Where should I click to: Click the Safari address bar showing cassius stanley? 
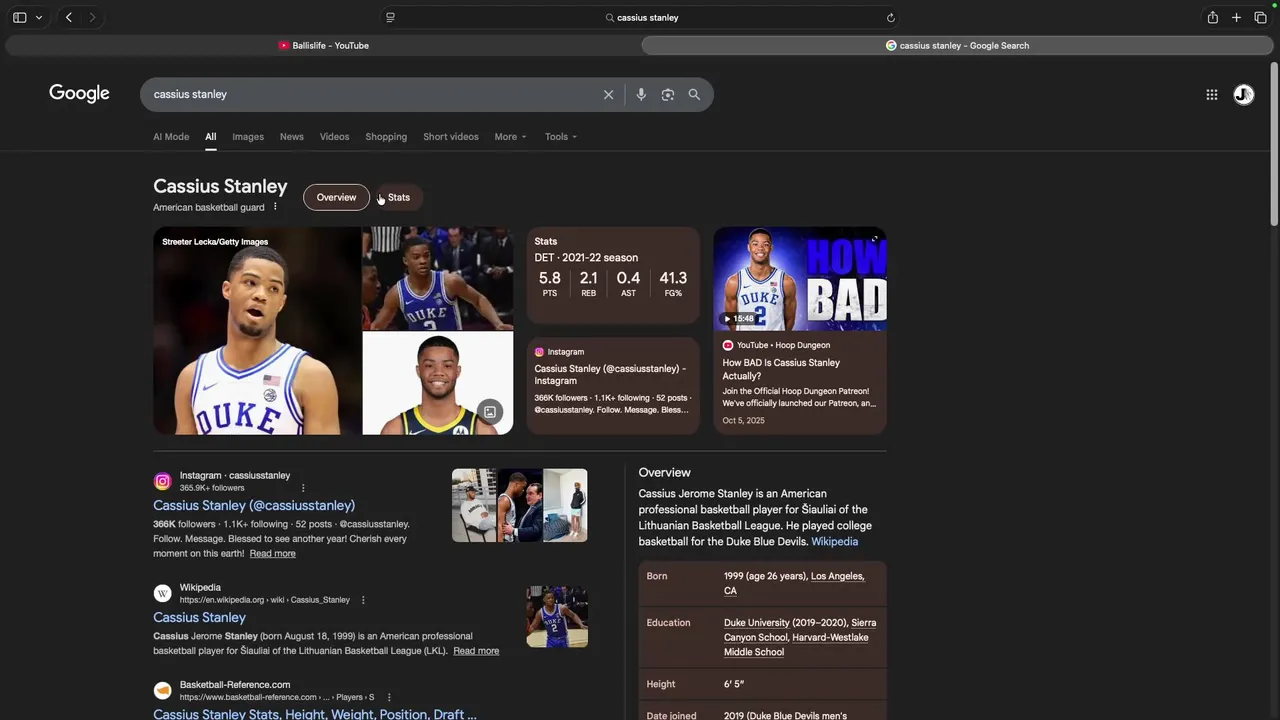pyautogui.click(x=640, y=17)
